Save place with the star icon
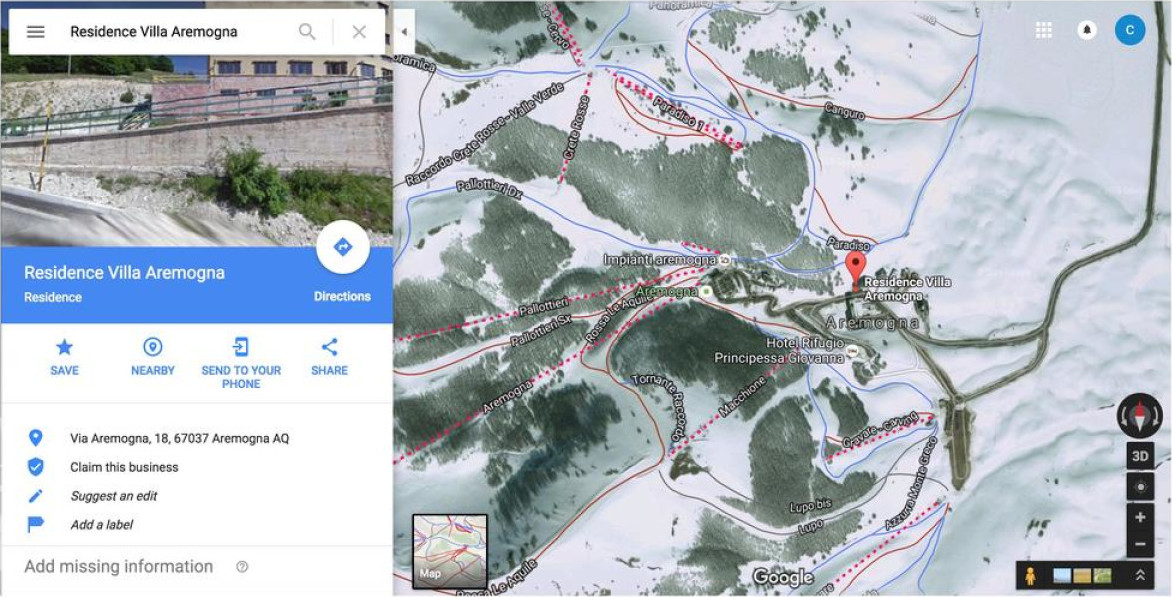Viewport: 1172px width, 597px height. 64,347
